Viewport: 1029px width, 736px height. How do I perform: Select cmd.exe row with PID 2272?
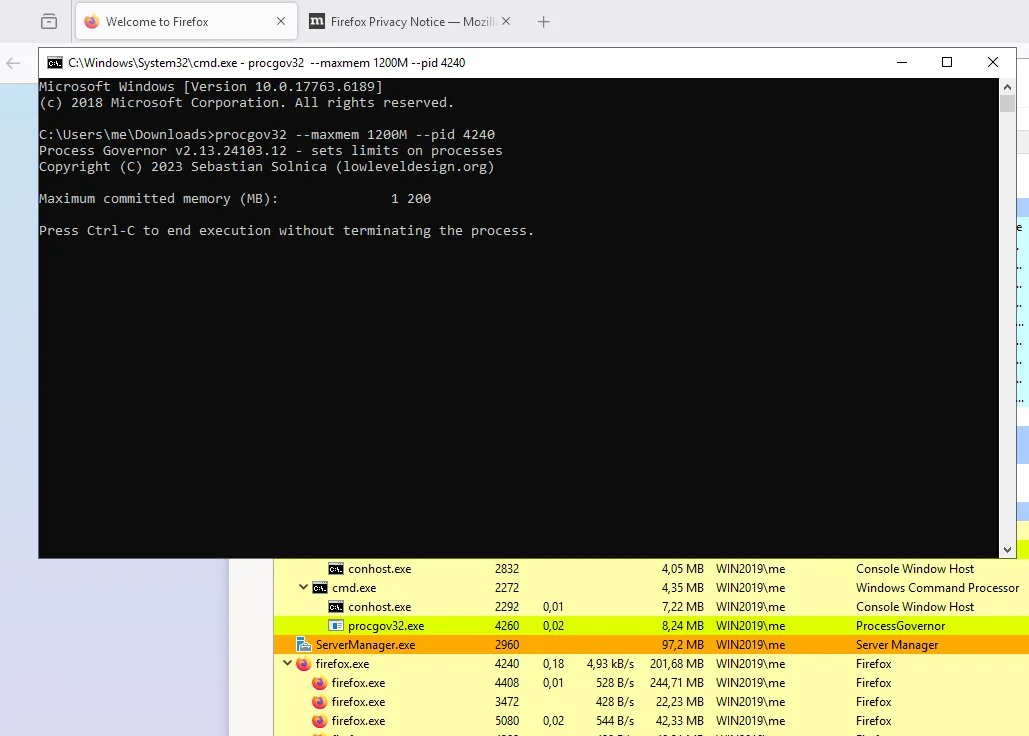point(651,588)
